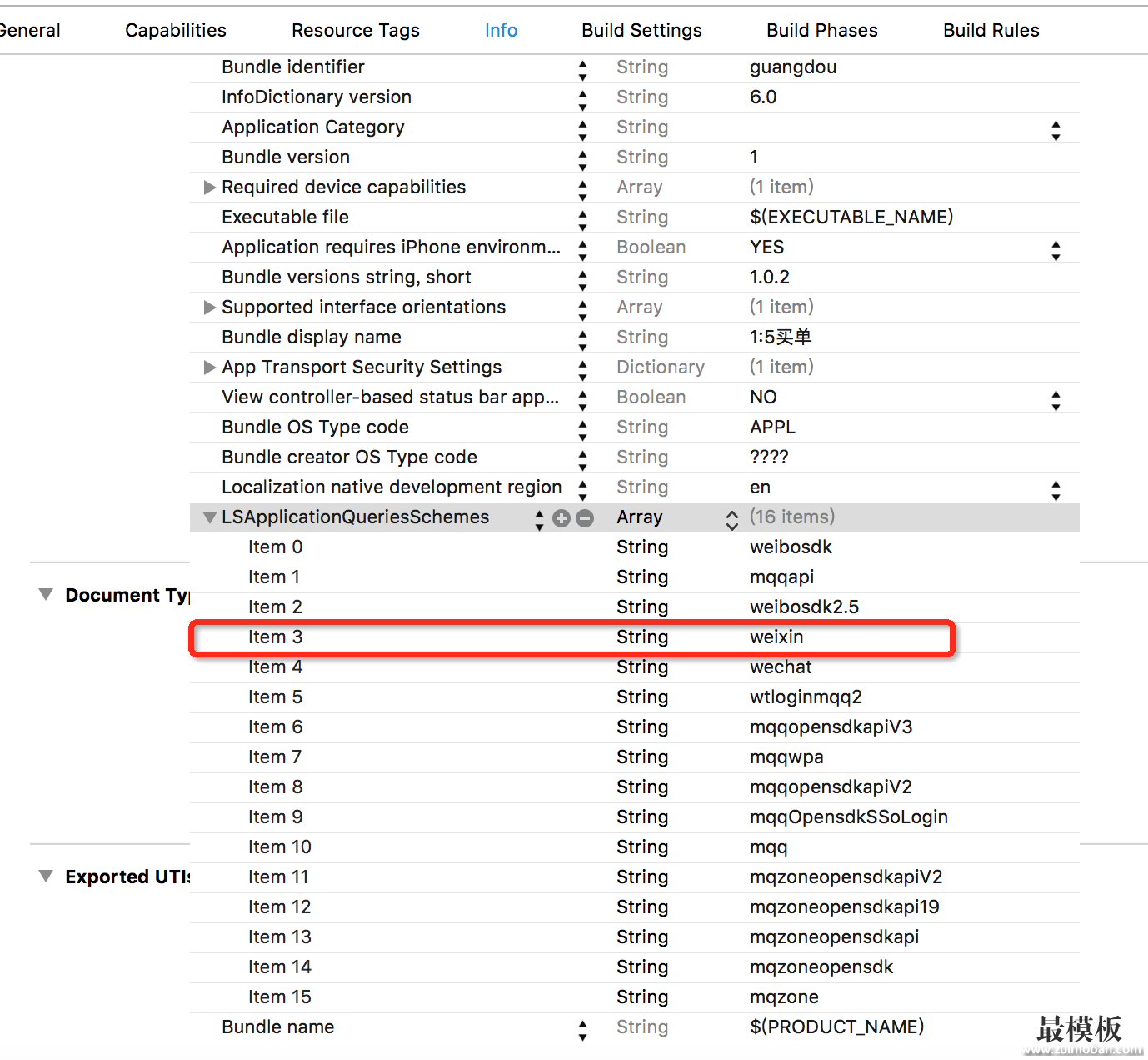Select the 'mqq' value in Item 10
This screenshot has width=1148, height=1060.
768,847
